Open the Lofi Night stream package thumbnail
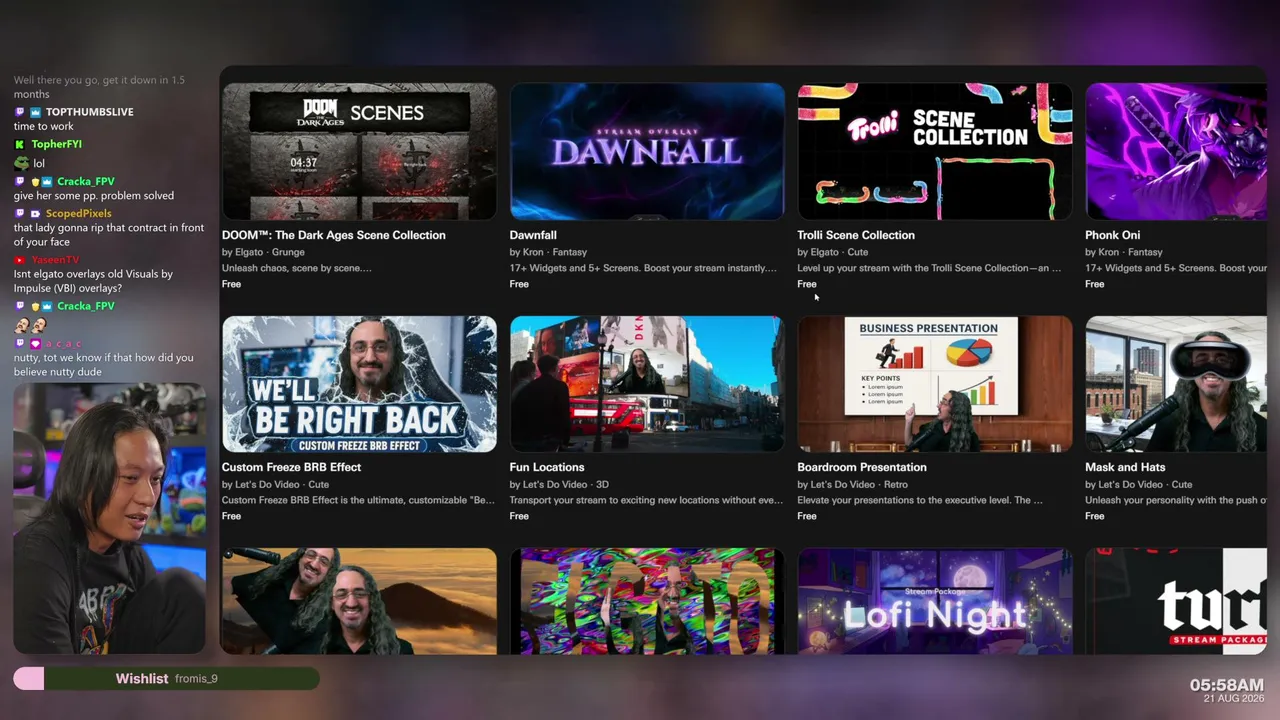This screenshot has width=1280, height=720. (935, 601)
